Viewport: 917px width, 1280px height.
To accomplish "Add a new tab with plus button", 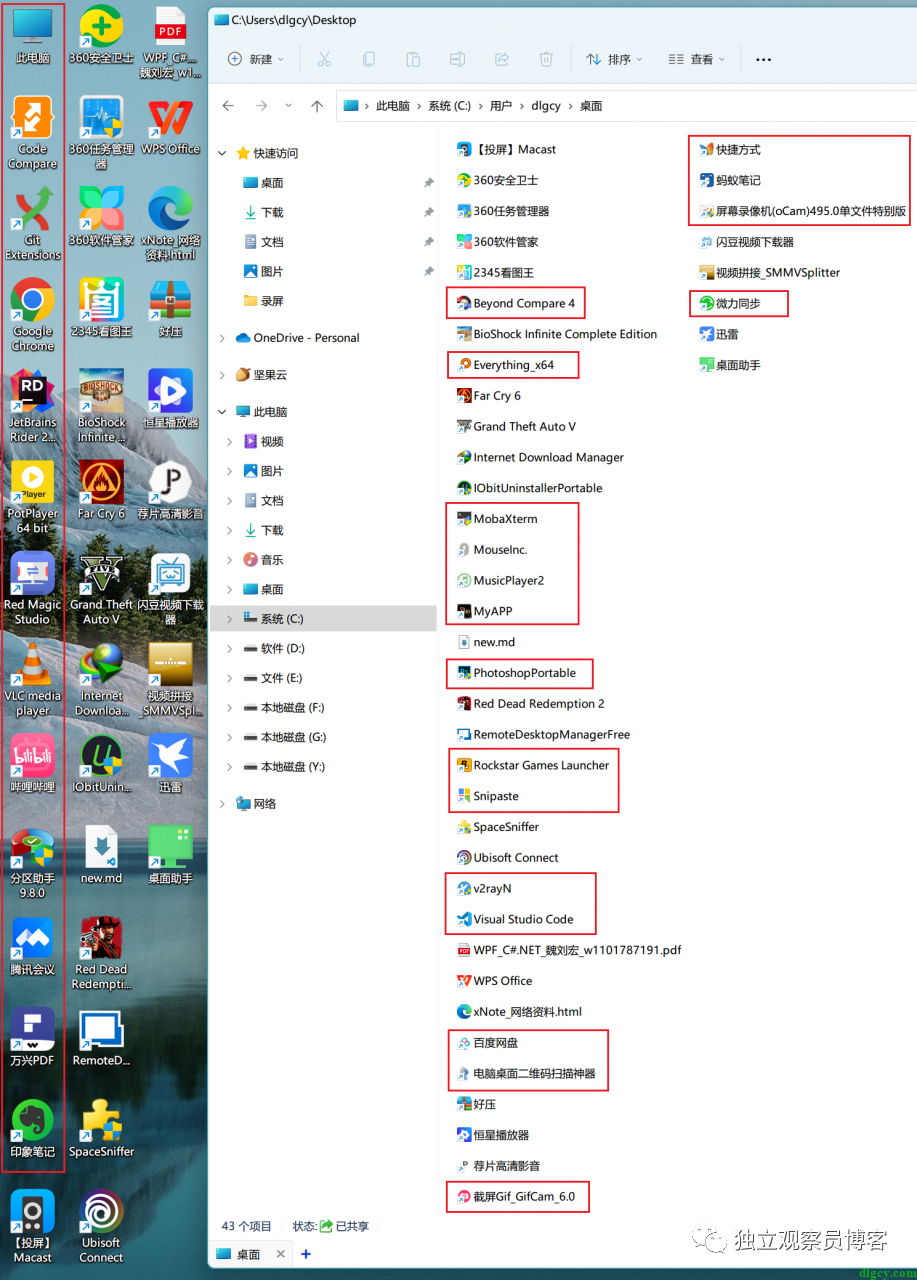I will click(x=306, y=1254).
